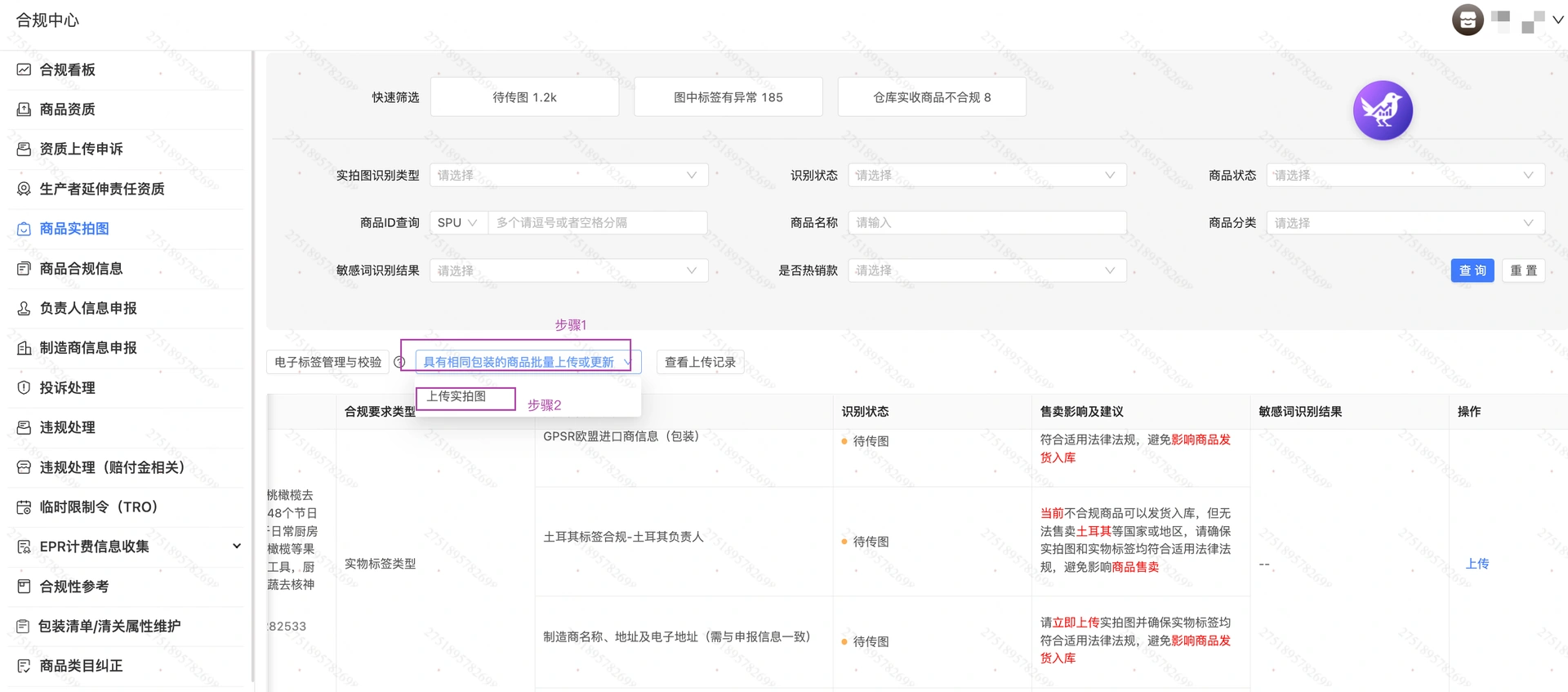Click the 合规中心 page title

point(47,20)
